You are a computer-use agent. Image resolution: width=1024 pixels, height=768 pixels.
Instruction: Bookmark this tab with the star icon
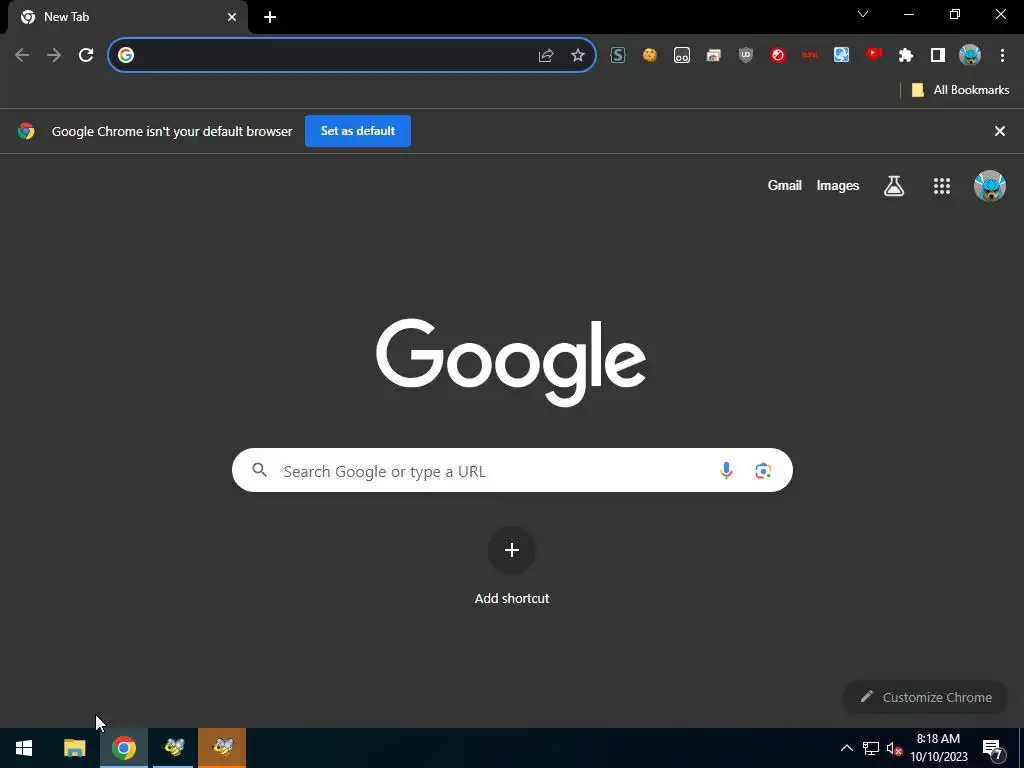pos(577,56)
